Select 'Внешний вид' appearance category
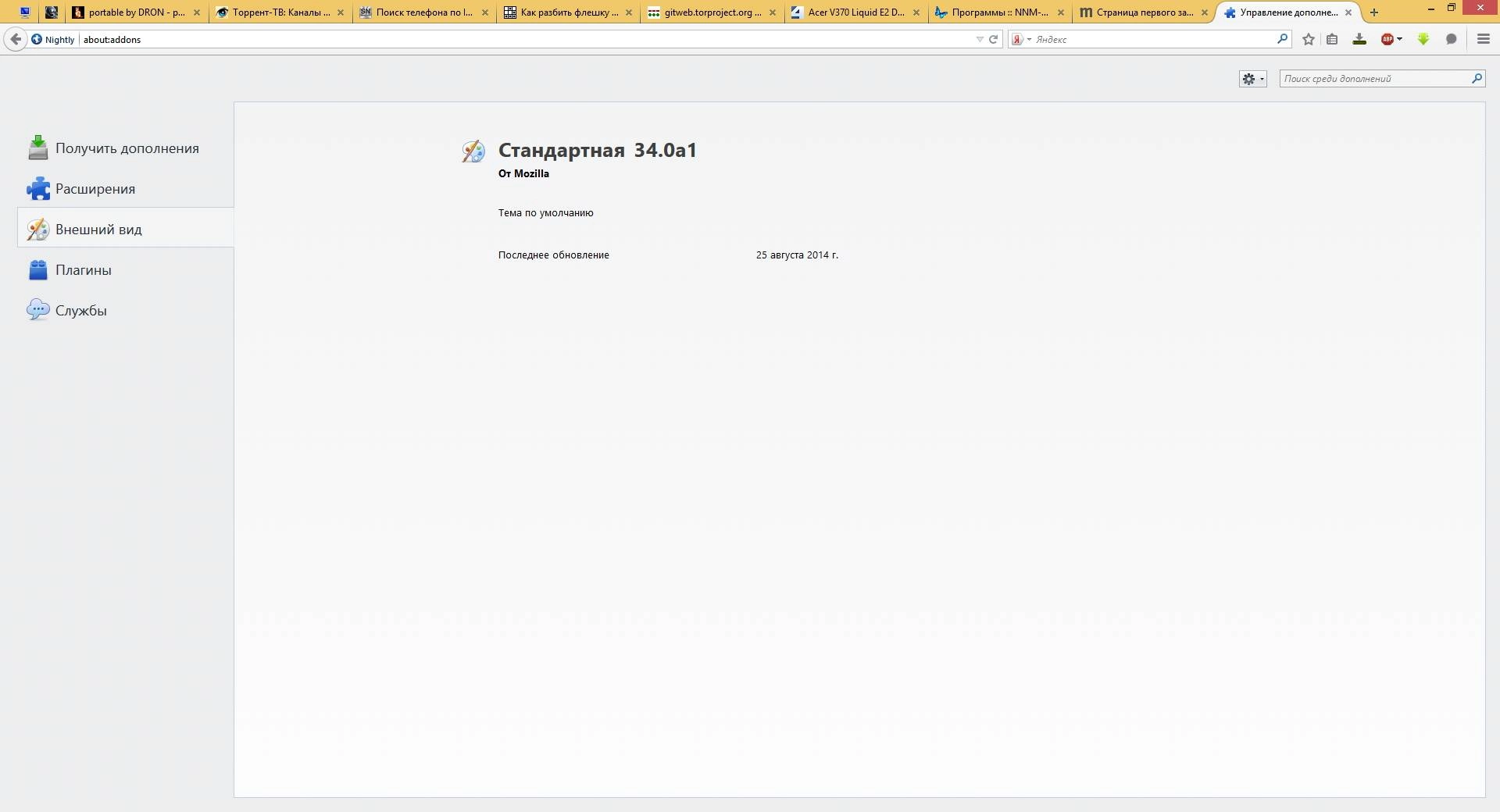1500x812 pixels. (x=126, y=230)
